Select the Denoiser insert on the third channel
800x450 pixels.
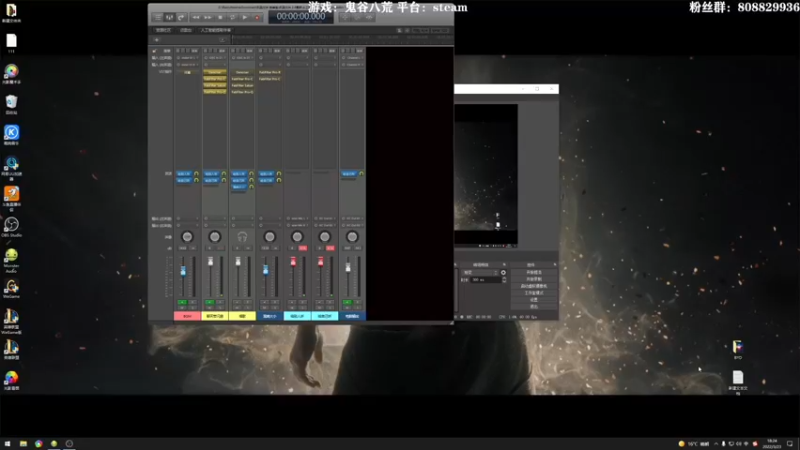(242, 72)
